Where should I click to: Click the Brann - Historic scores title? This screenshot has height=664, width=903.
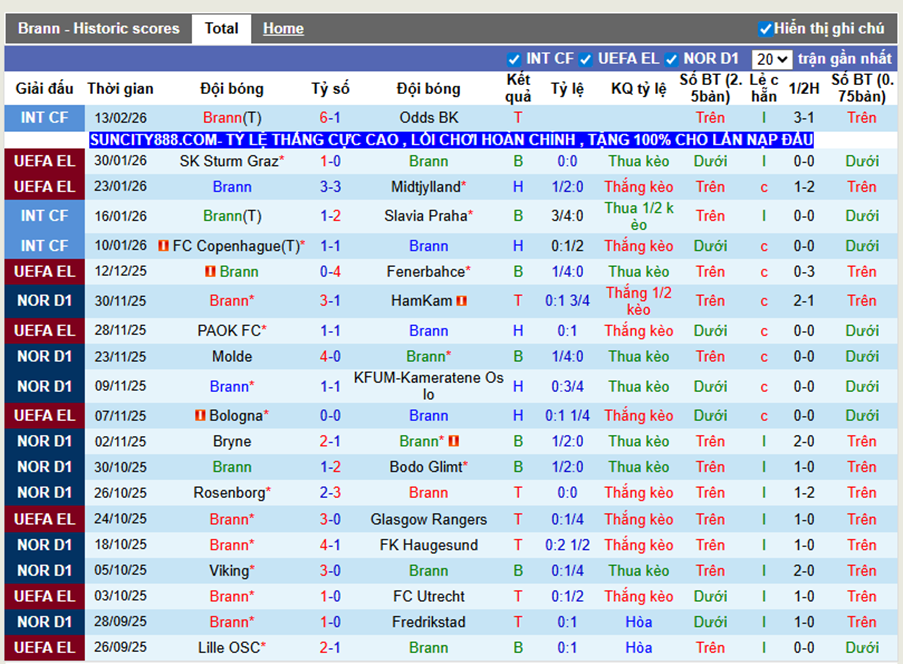[x=98, y=28]
